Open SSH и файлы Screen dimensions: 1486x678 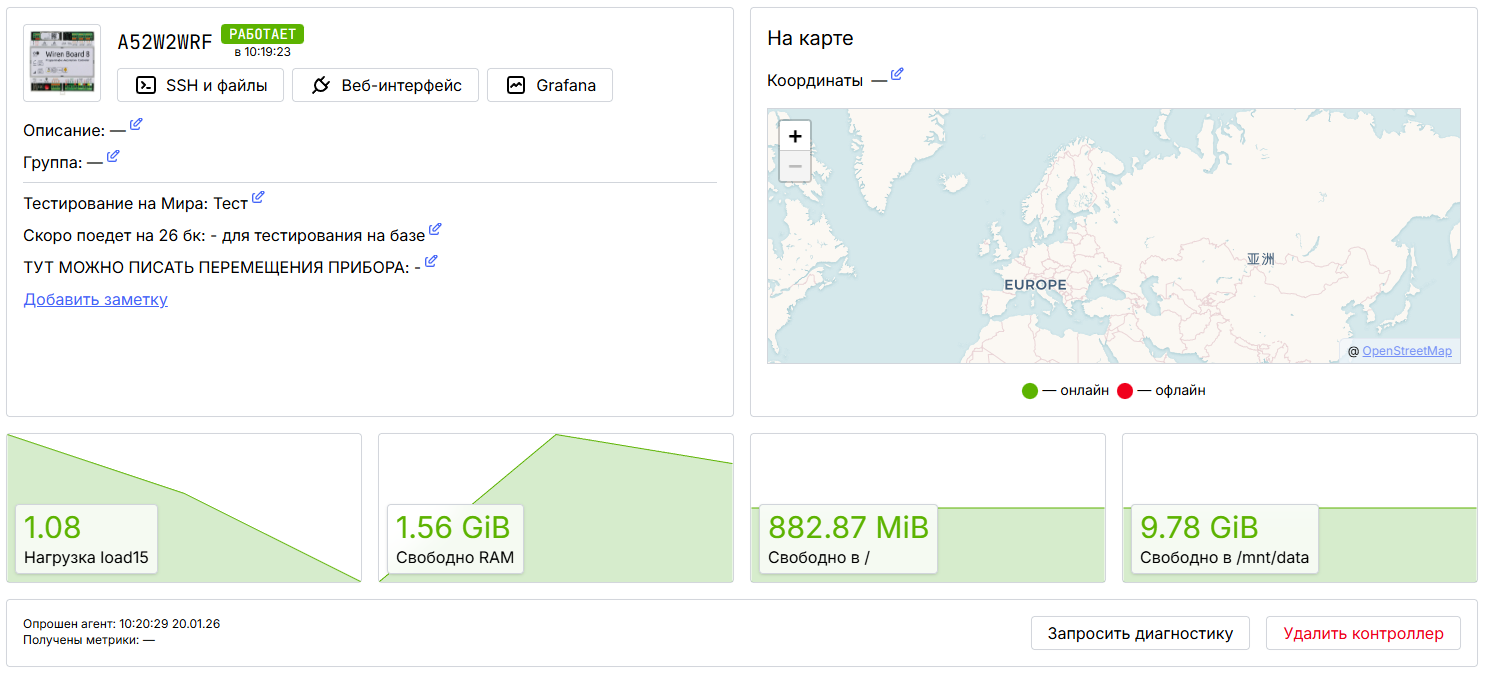click(200, 85)
